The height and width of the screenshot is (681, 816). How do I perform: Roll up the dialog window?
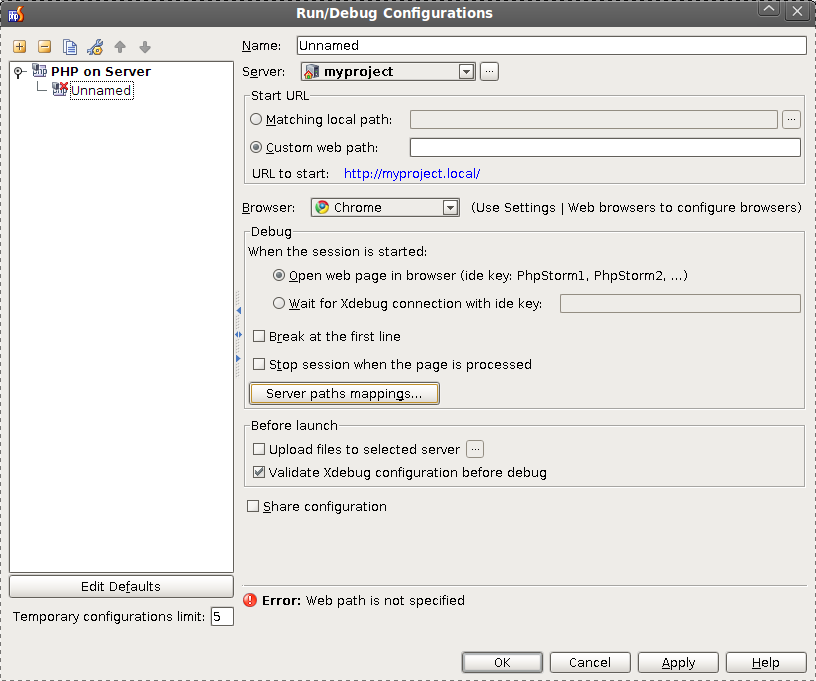click(x=769, y=10)
